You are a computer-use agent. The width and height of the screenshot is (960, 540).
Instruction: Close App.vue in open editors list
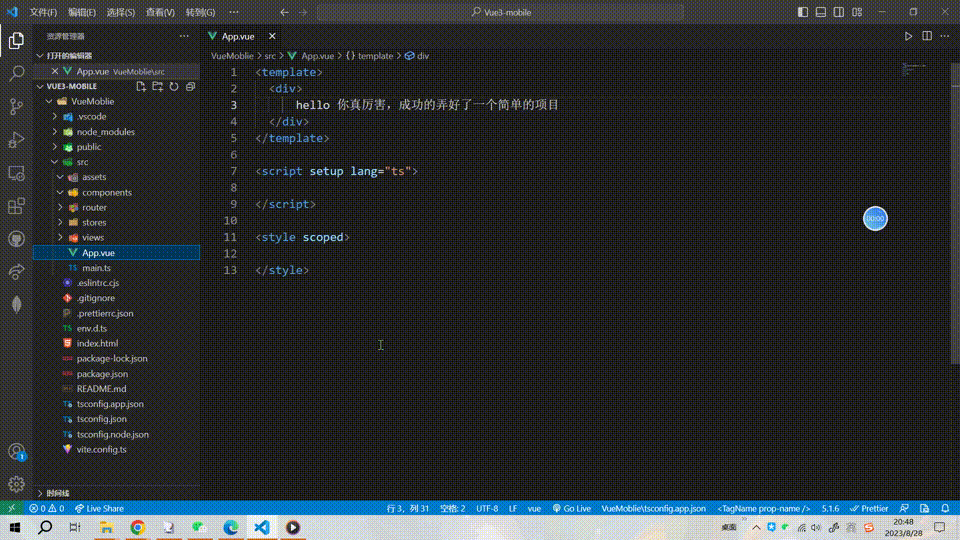(54, 71)
